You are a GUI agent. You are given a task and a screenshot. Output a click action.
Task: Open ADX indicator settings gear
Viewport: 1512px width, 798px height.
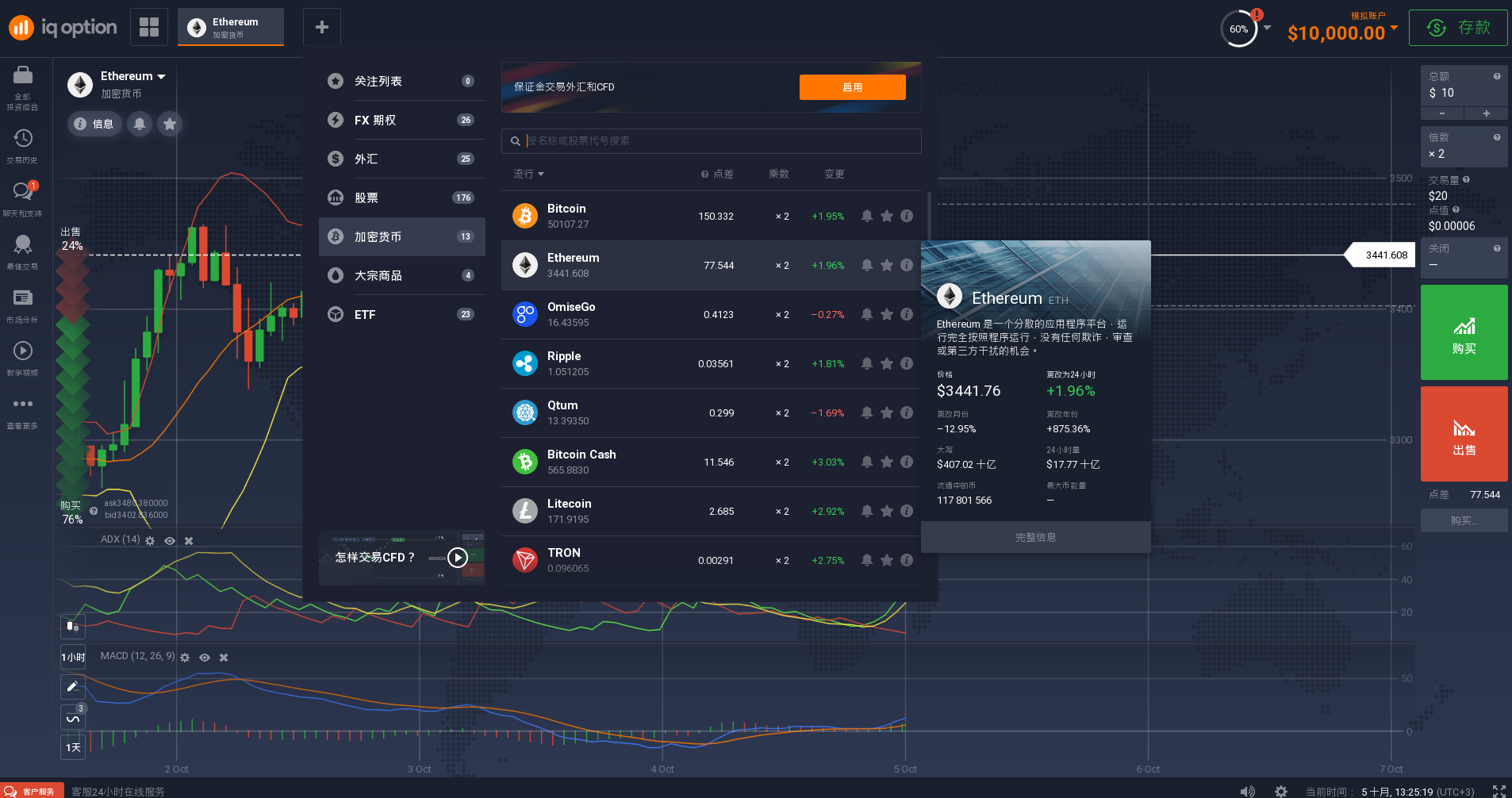[150, 540]
